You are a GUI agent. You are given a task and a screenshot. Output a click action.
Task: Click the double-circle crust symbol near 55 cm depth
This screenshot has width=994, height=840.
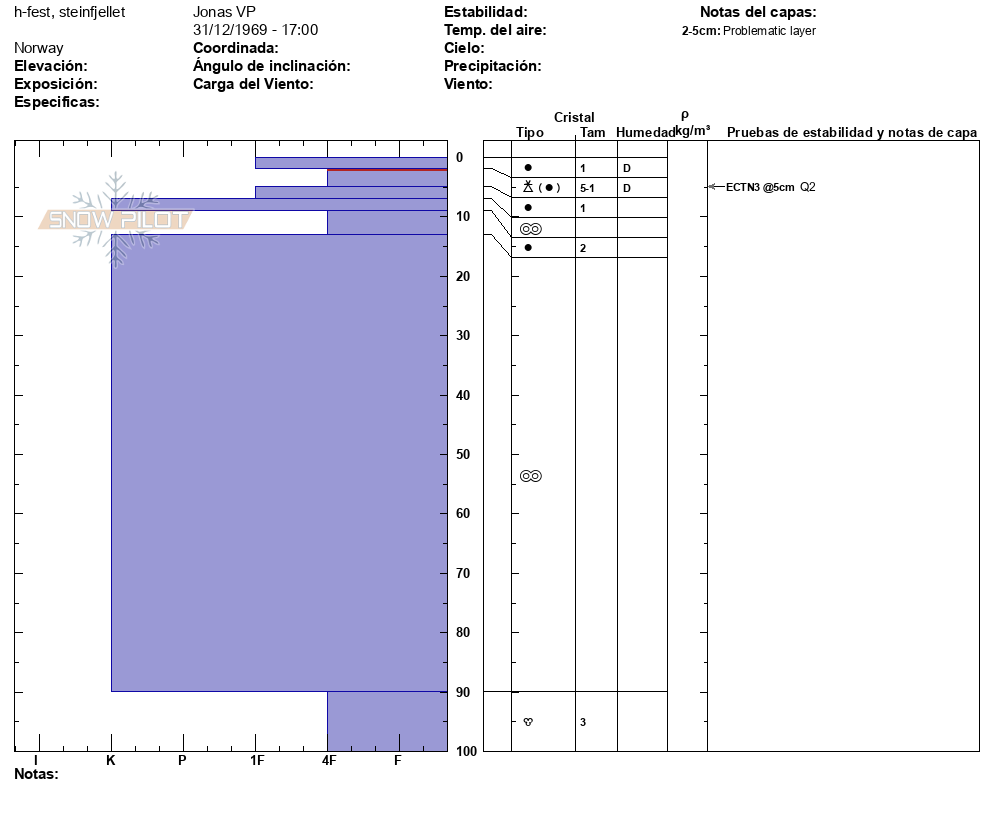(530, 476)
